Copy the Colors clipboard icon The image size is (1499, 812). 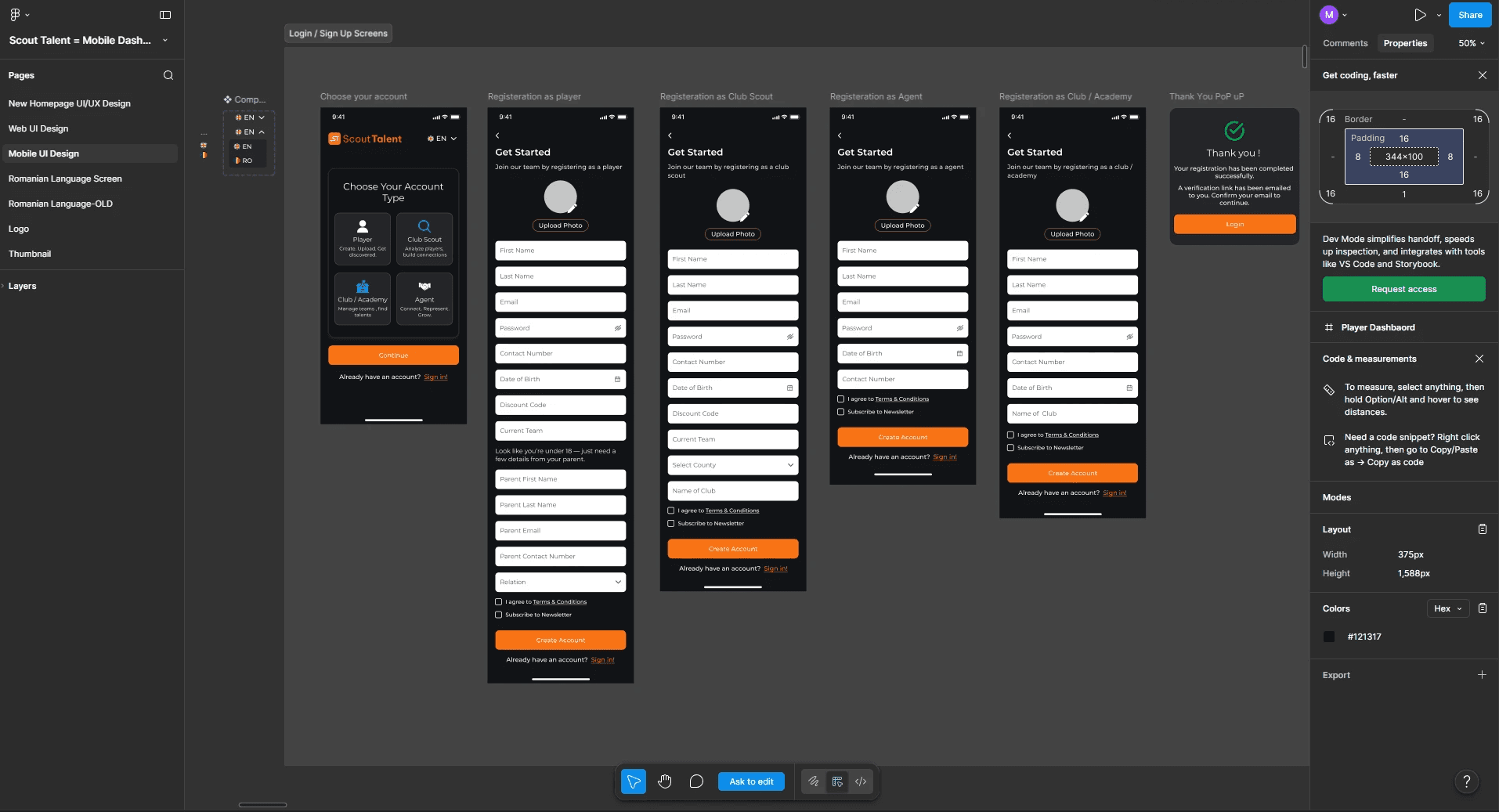click(1482, 608)
